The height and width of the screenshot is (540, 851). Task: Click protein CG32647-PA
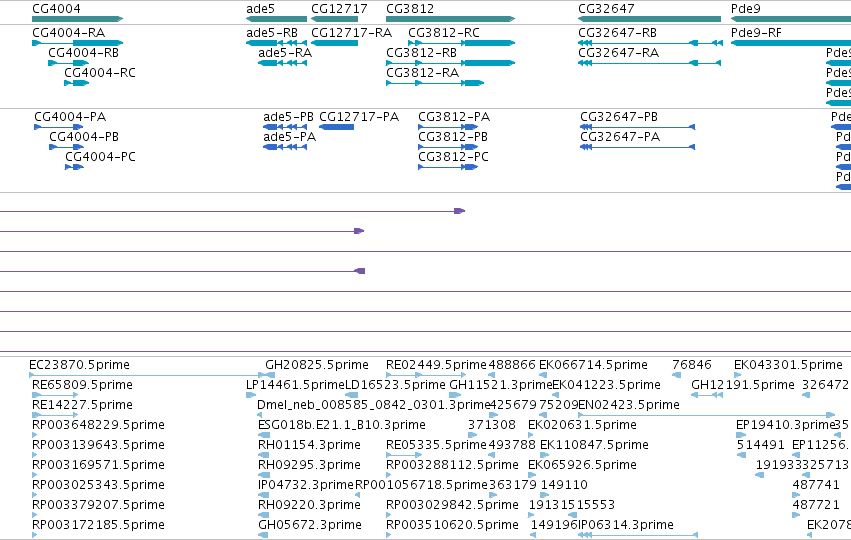click(620, 137)
